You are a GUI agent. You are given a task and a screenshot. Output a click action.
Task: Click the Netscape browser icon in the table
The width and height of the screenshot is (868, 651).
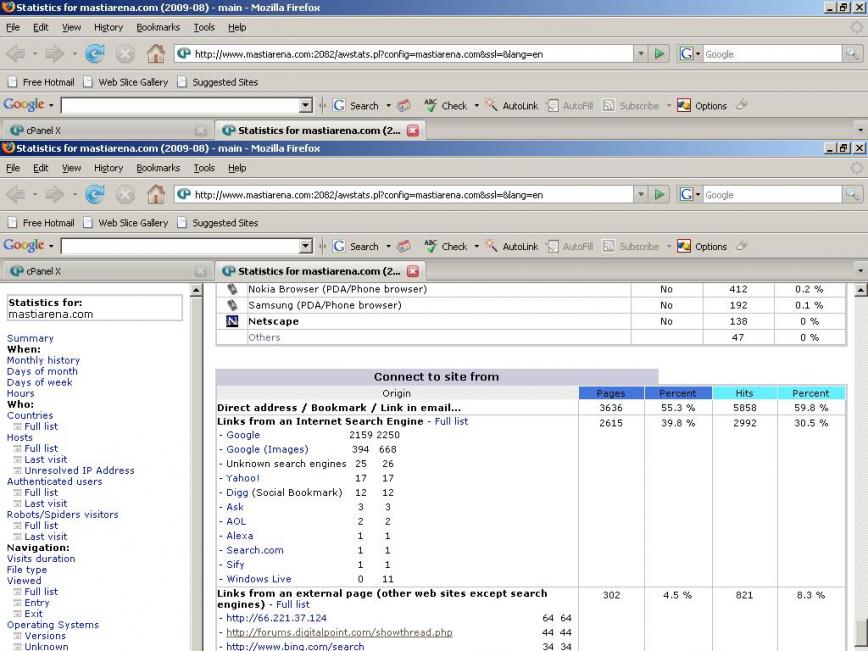point(232,322)
